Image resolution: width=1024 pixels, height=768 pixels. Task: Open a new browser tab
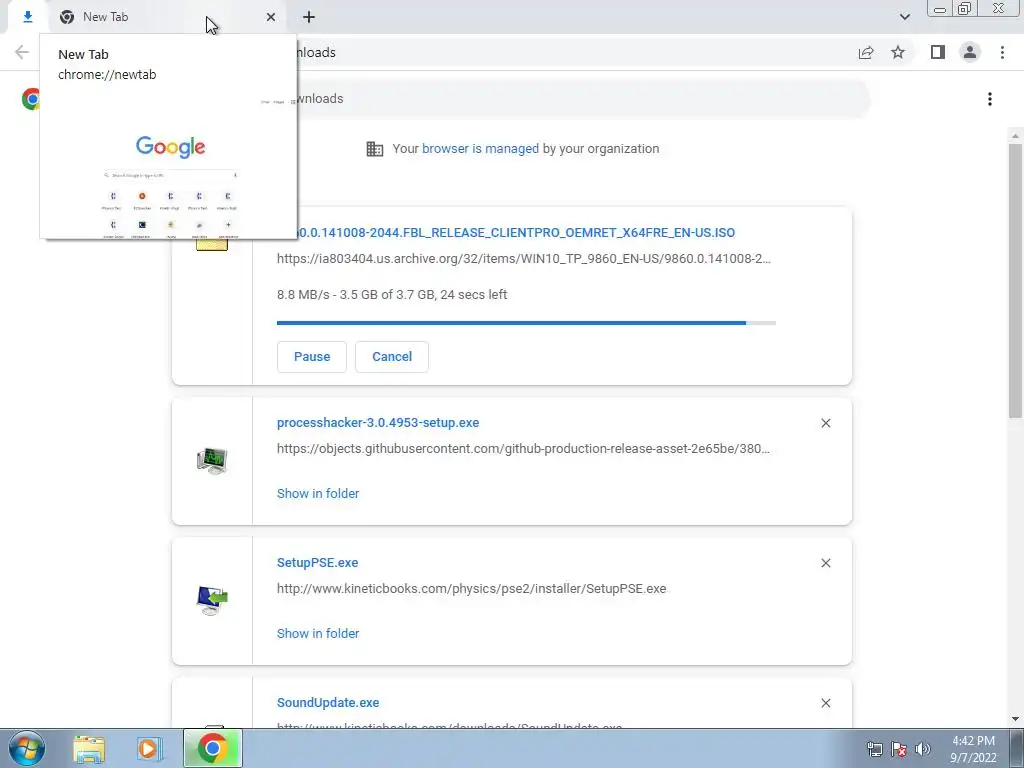pos(309,17)
